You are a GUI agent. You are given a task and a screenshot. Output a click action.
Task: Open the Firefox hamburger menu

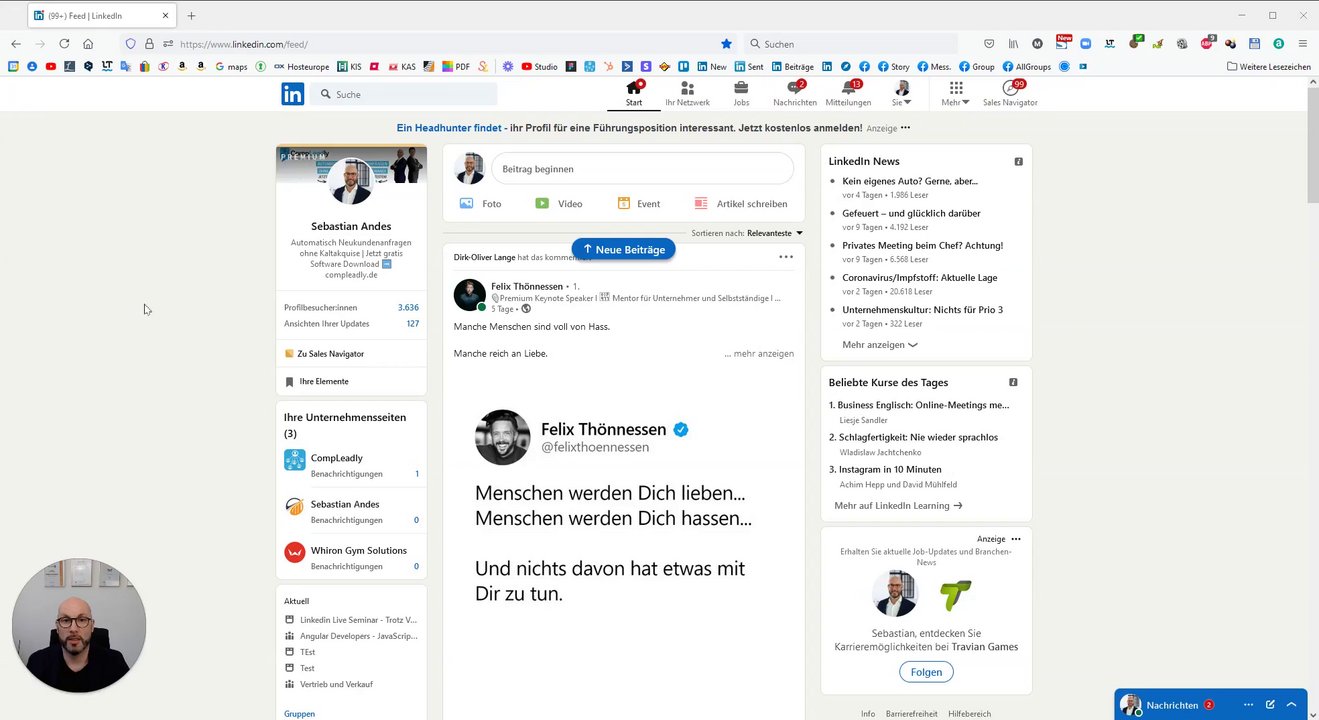point(1302,44)
